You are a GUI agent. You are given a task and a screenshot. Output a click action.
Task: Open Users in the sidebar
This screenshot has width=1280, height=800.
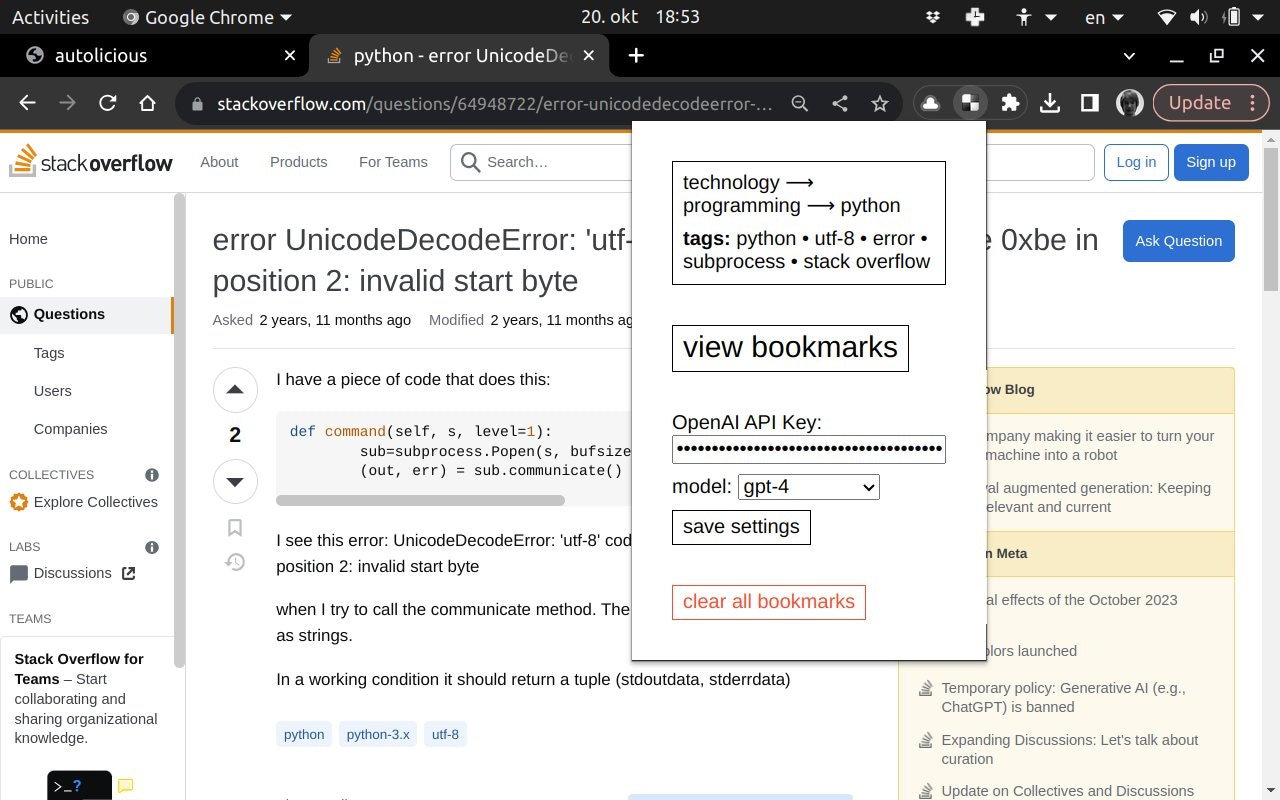tap(52, 391)
